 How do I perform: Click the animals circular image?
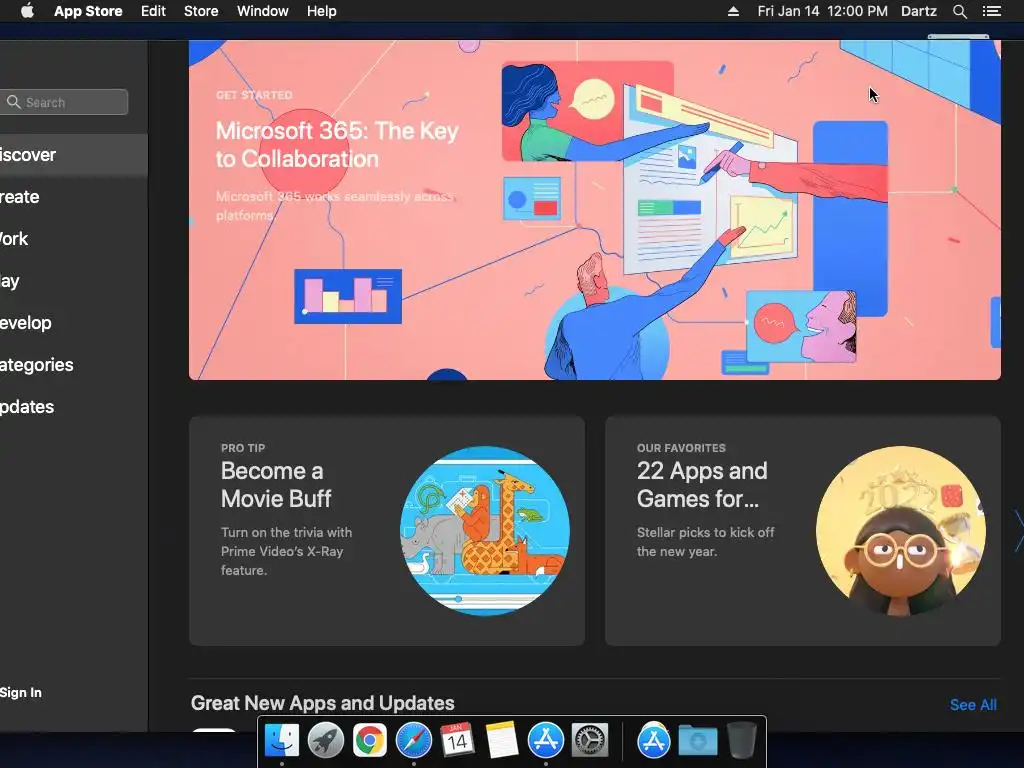coord(485,531)
